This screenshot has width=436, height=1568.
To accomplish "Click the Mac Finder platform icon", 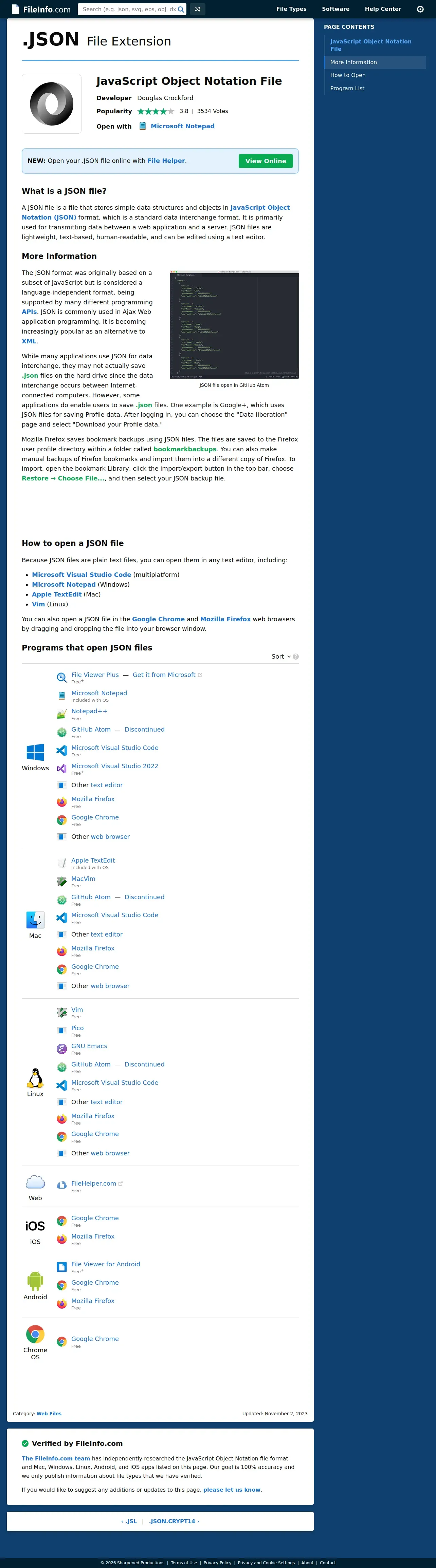I will coord(35,920).
